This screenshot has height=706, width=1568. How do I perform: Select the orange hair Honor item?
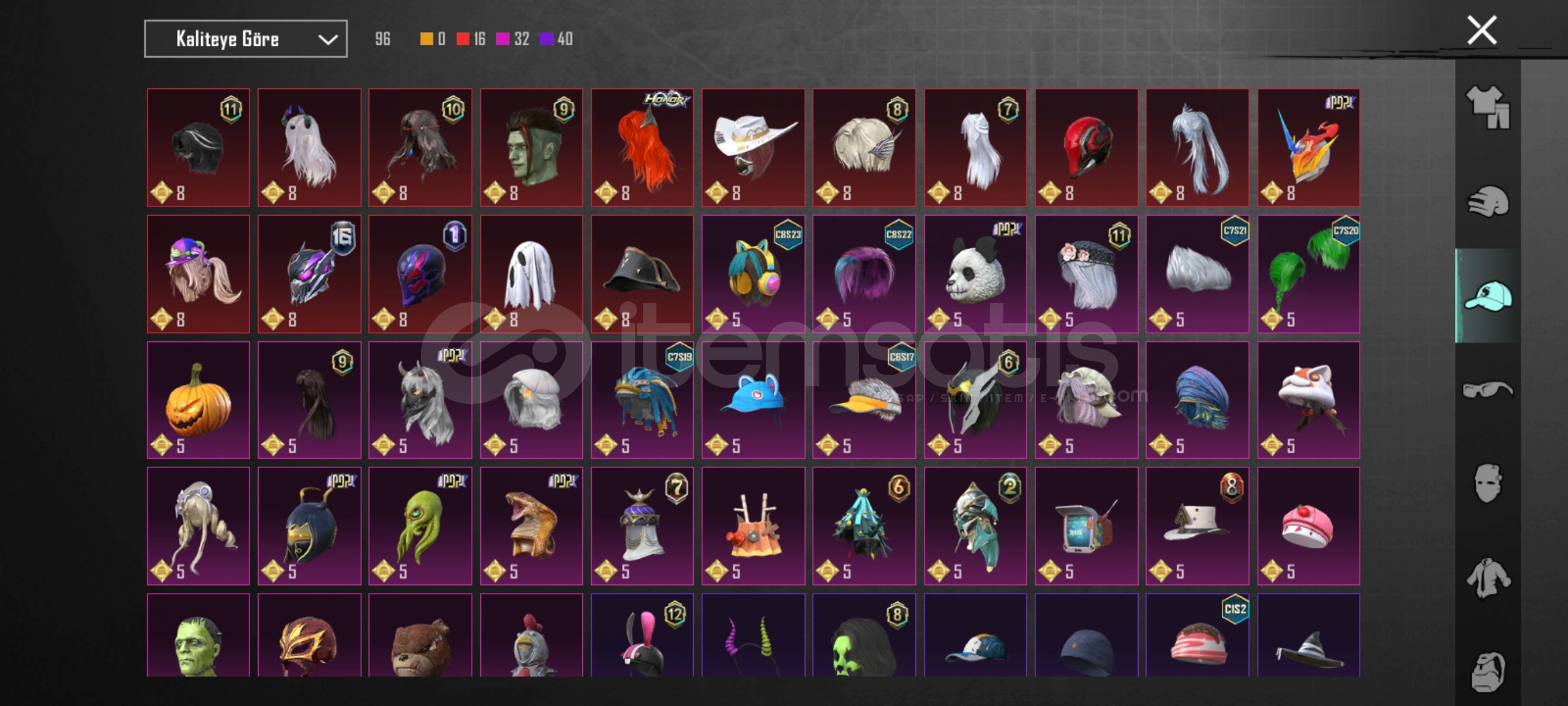(x=642, y=148)
